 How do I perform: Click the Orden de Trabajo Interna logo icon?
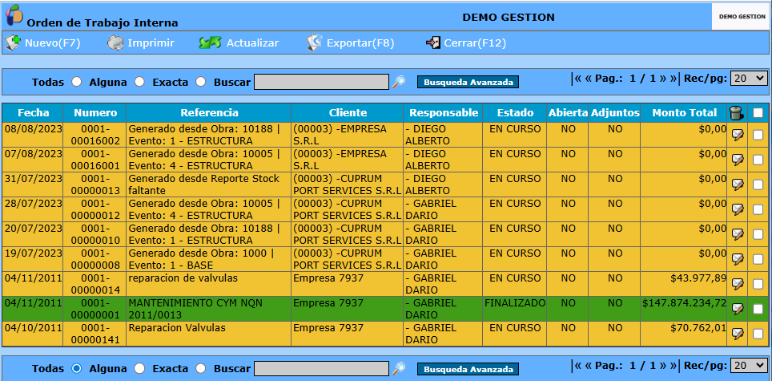pyautogui.click(x=14, y=14)
